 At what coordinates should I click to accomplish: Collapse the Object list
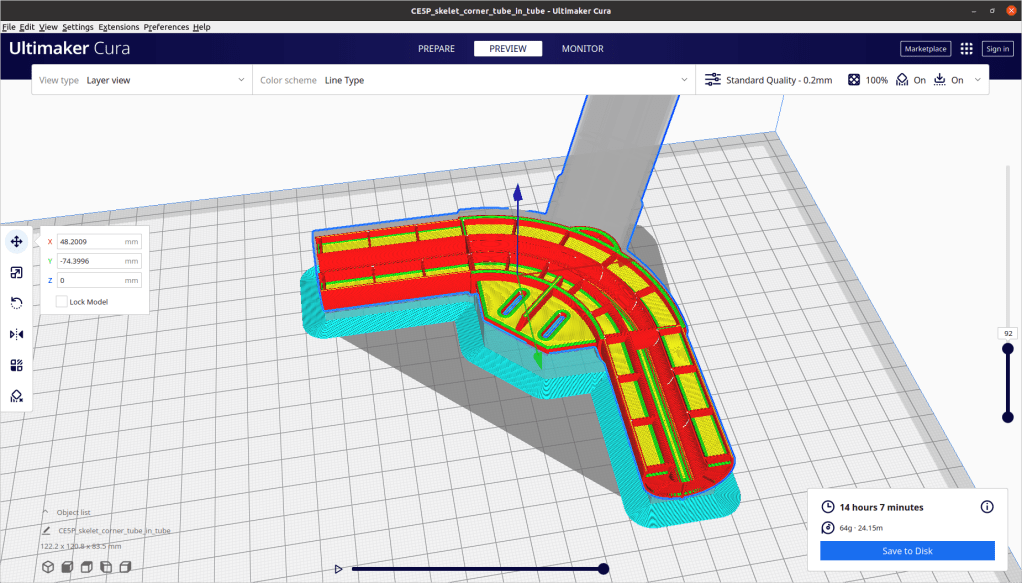46,512
